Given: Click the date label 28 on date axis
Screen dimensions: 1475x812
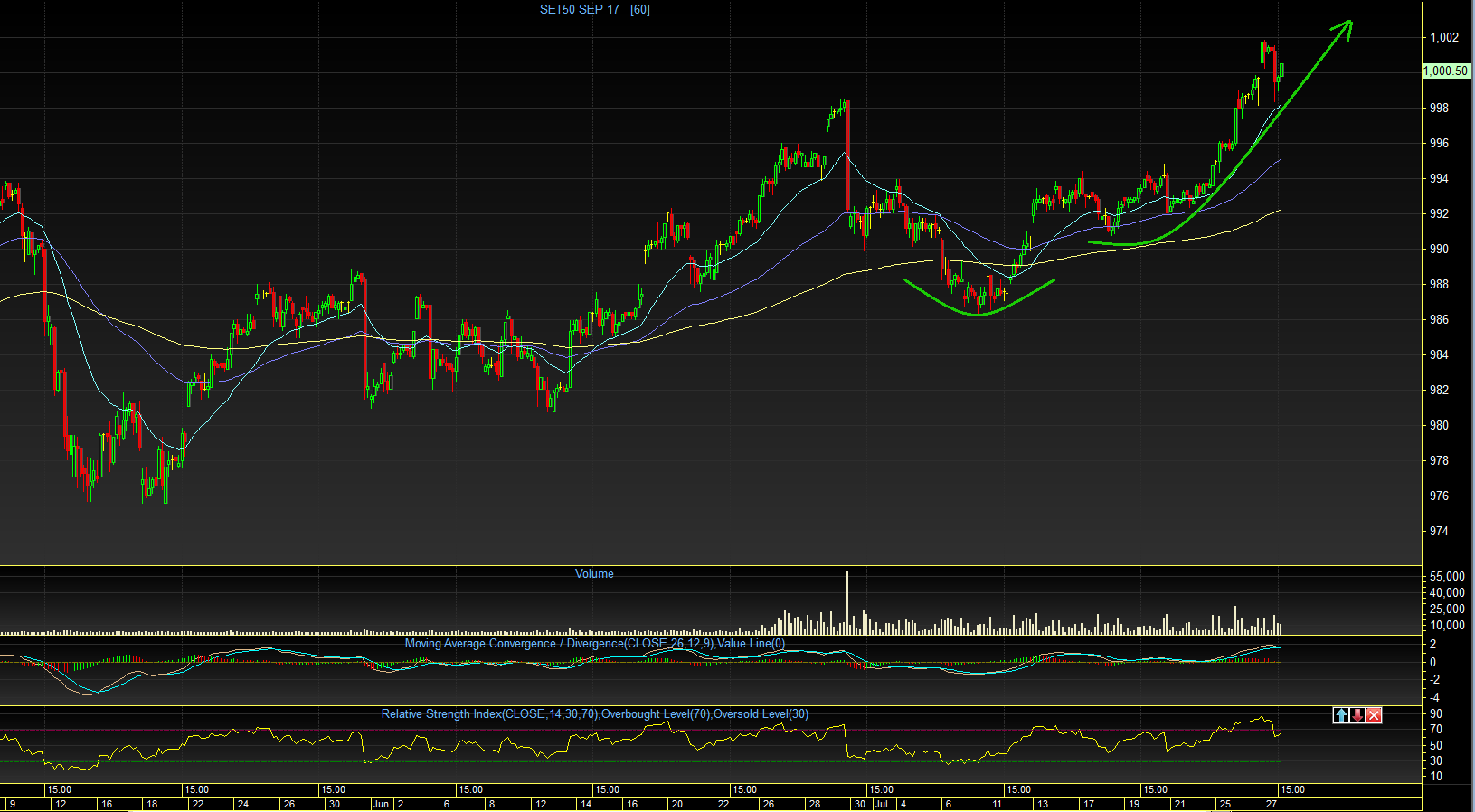Looking at the screenshot, I should coord(814,804).
